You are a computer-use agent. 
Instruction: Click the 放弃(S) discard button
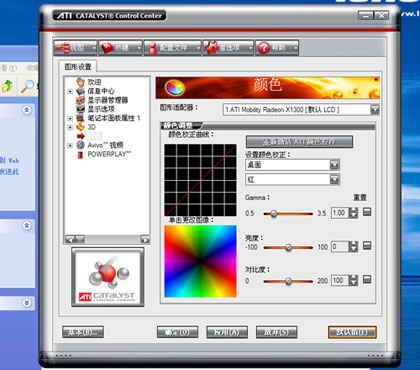(276, 332)
